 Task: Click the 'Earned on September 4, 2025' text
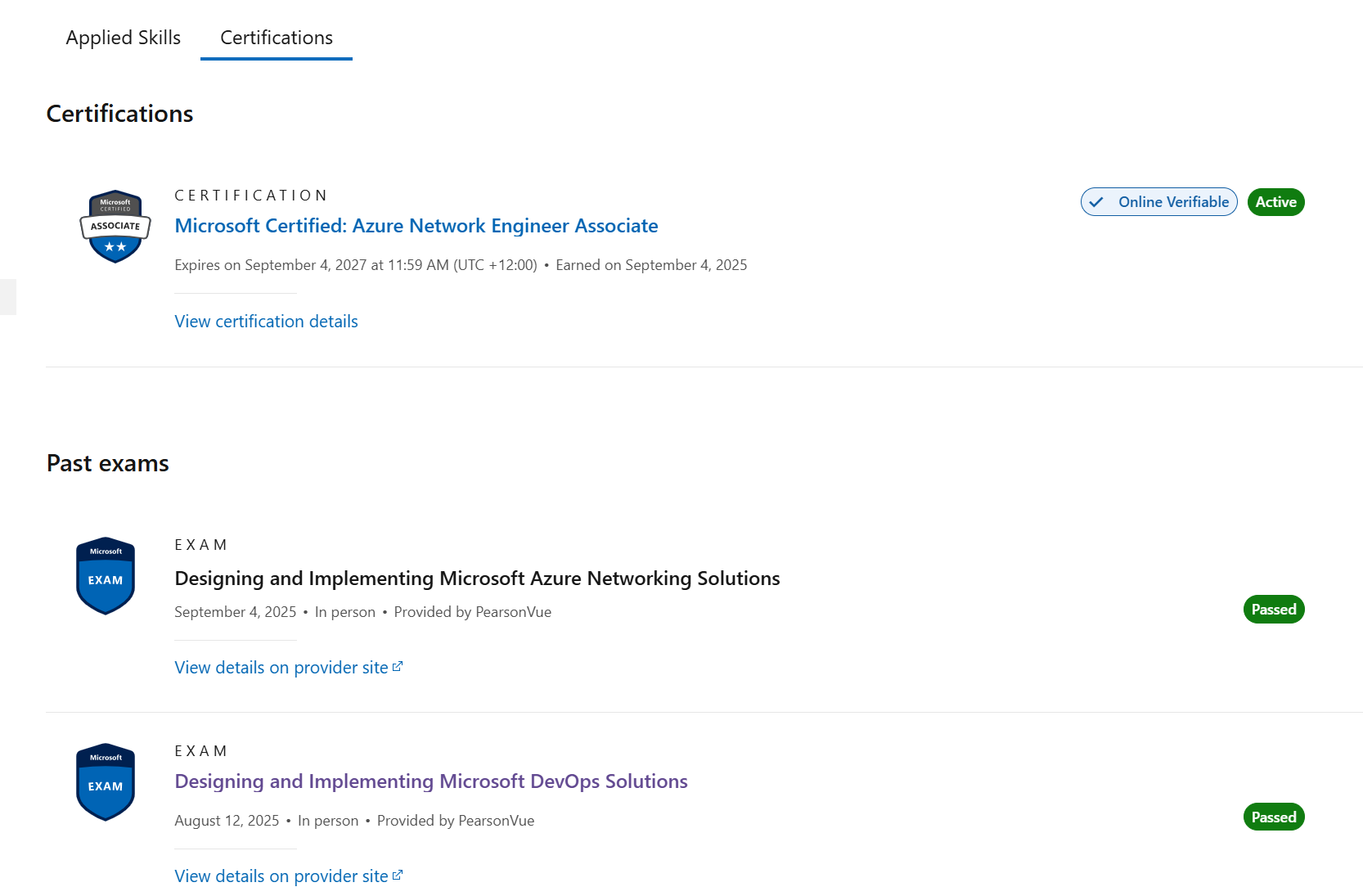coord(651,265)
